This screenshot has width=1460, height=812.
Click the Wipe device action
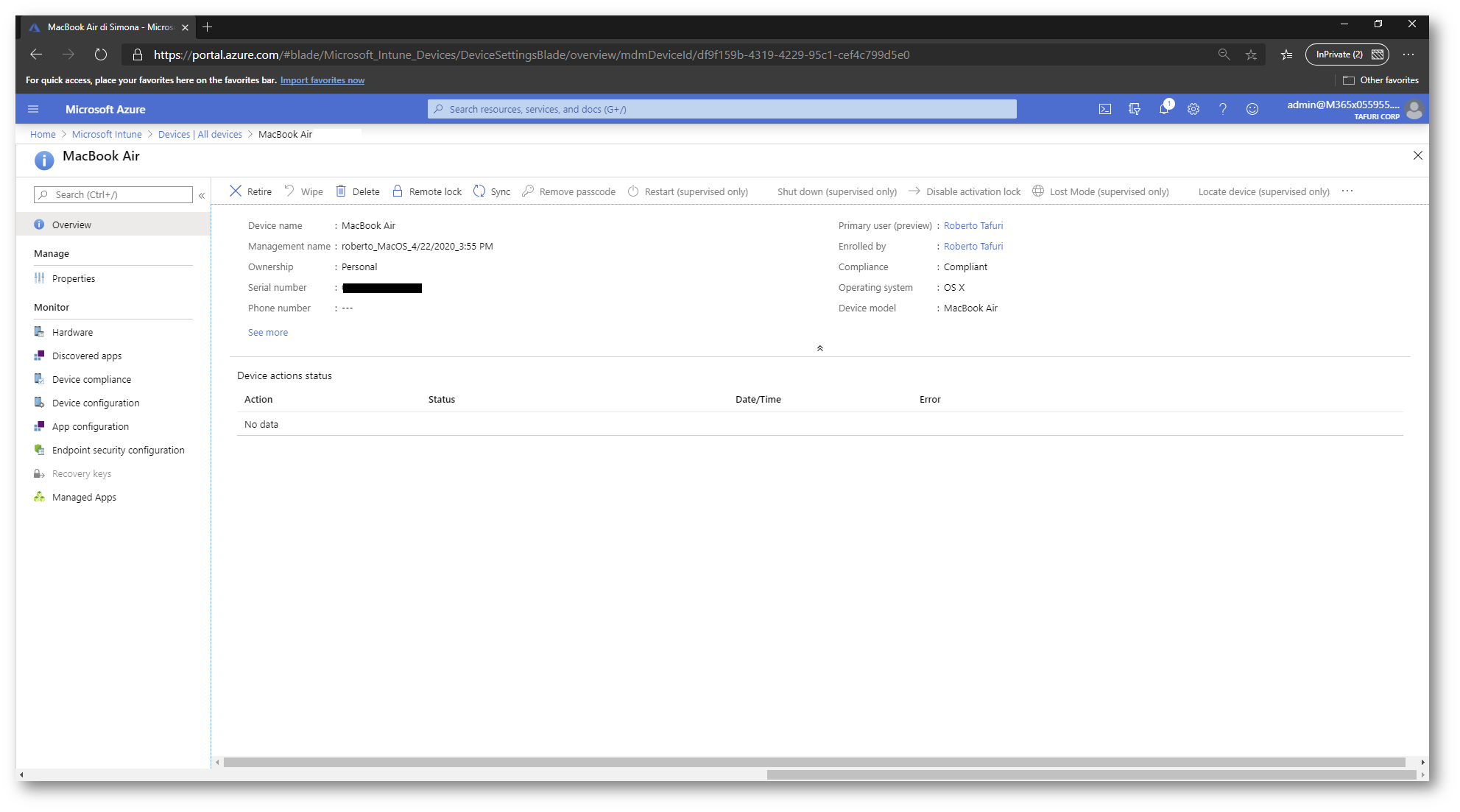(303, 191)
